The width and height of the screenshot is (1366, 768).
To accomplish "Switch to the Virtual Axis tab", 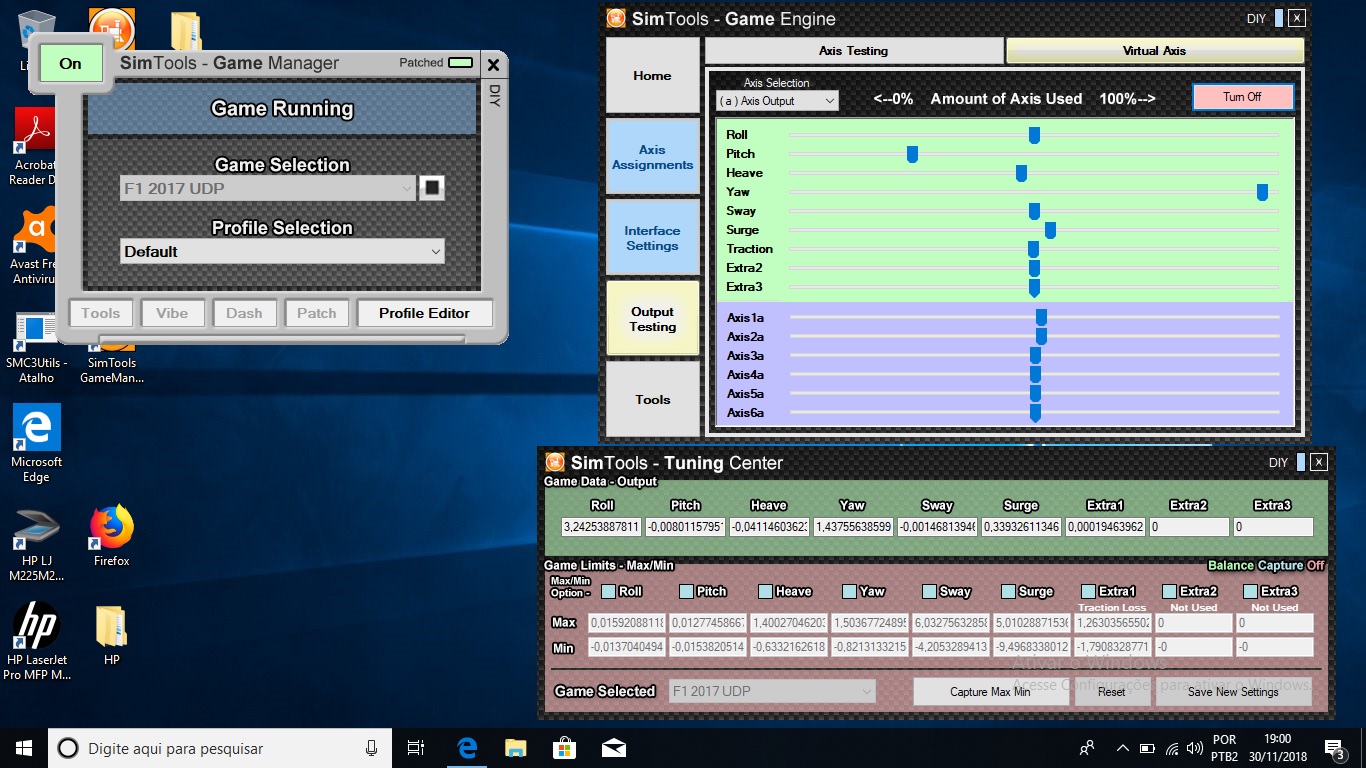I will pyautogui.click(x=1155, y=50).
